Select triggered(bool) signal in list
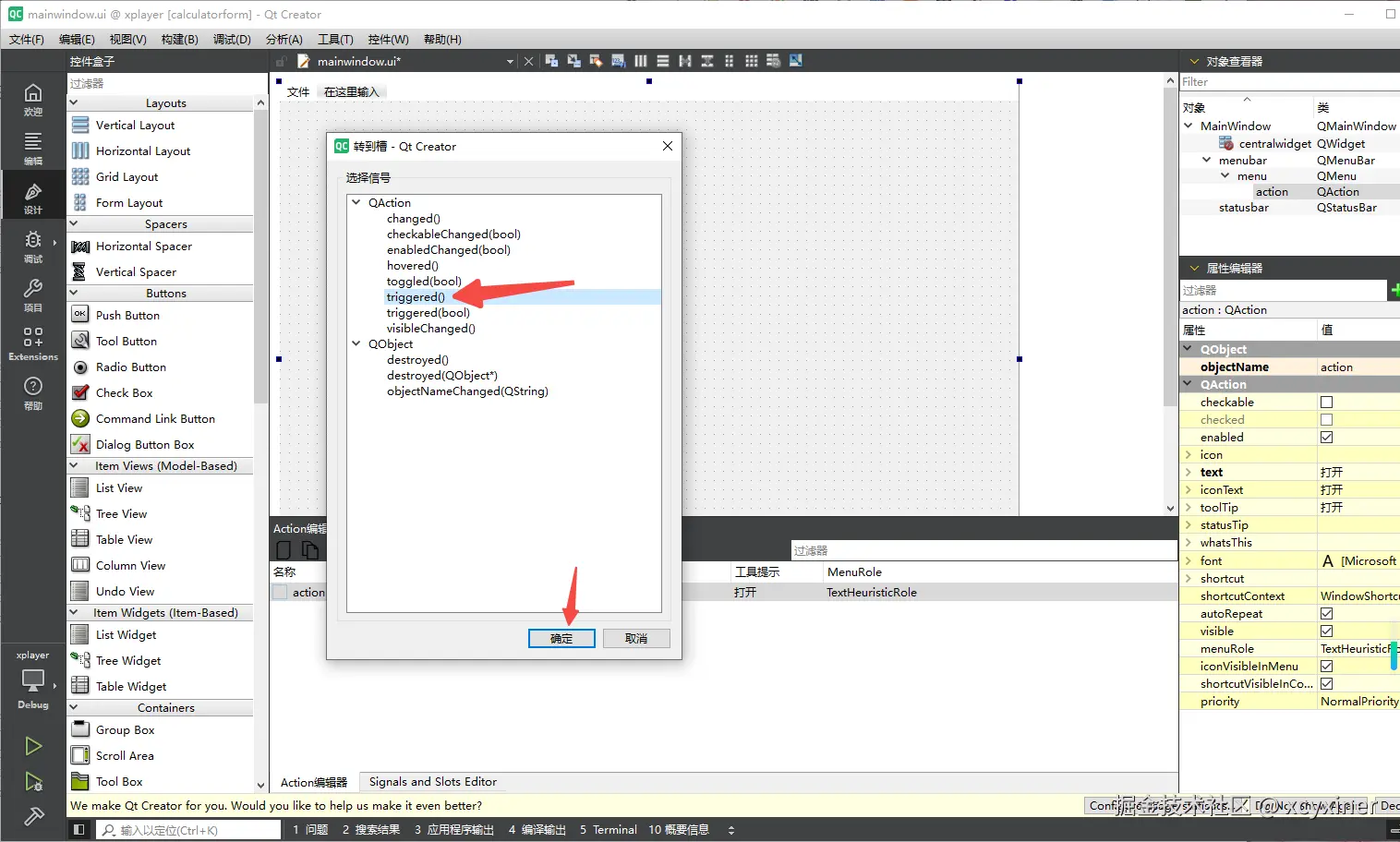This screenshot has height=842, width=1400. [x=428, y=313]
